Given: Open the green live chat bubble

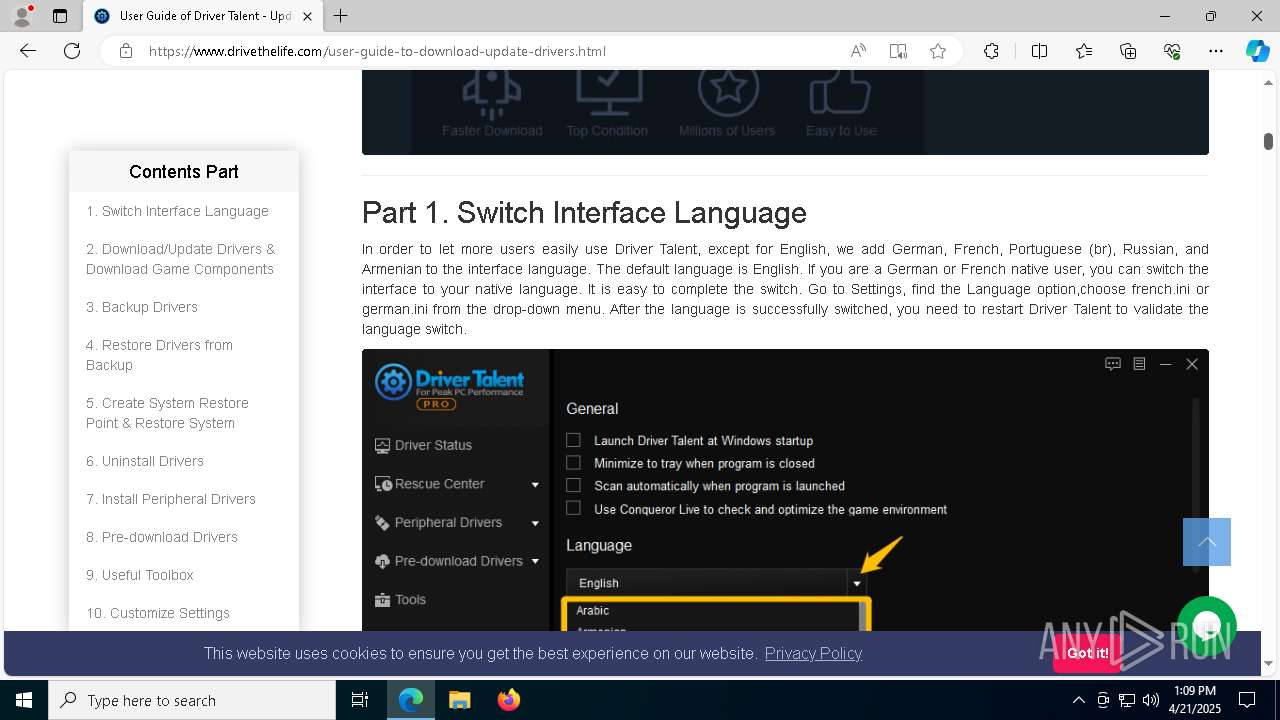Looking at the screenshot, I should [1207, 626].
